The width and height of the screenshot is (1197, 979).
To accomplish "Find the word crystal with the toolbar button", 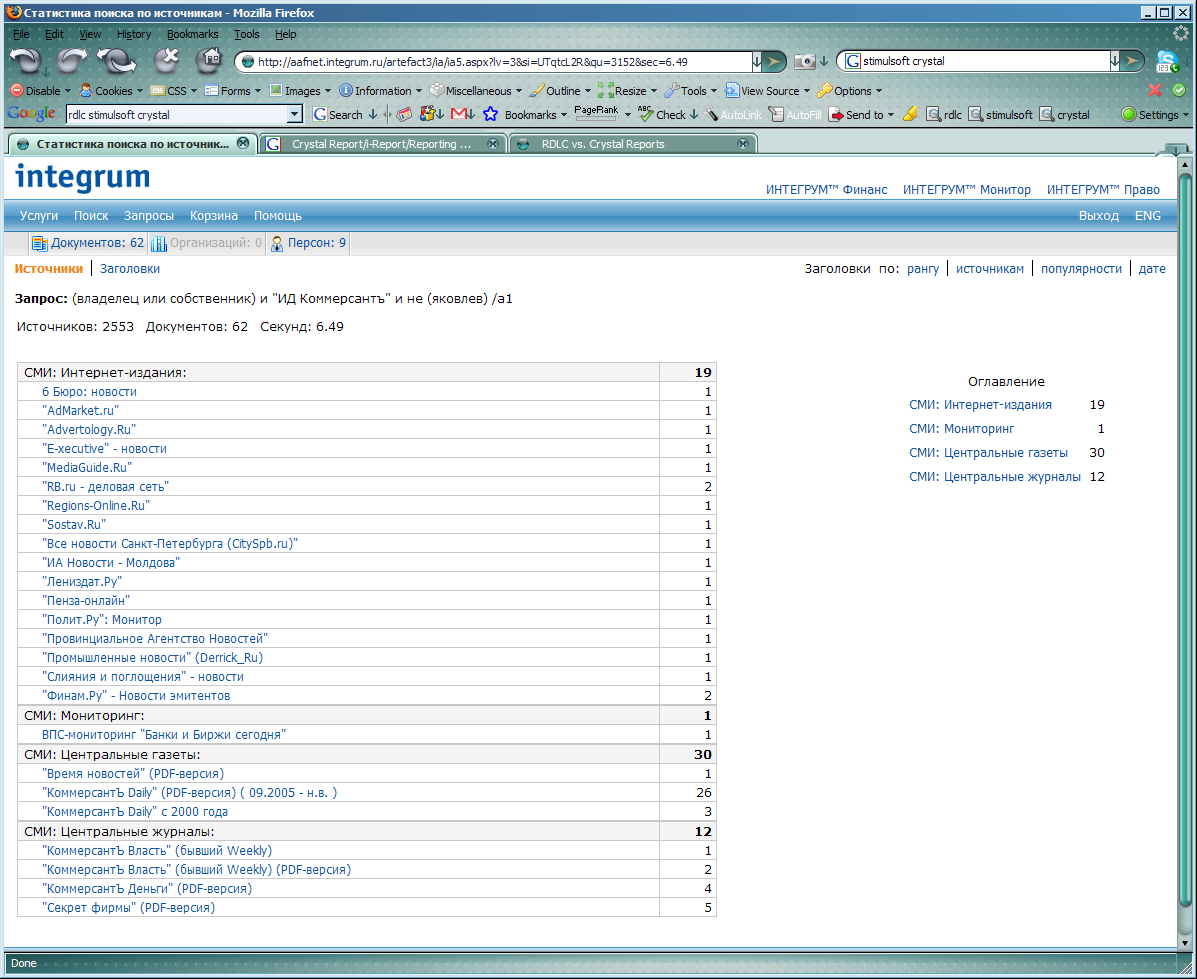I will click(1065, 115).
